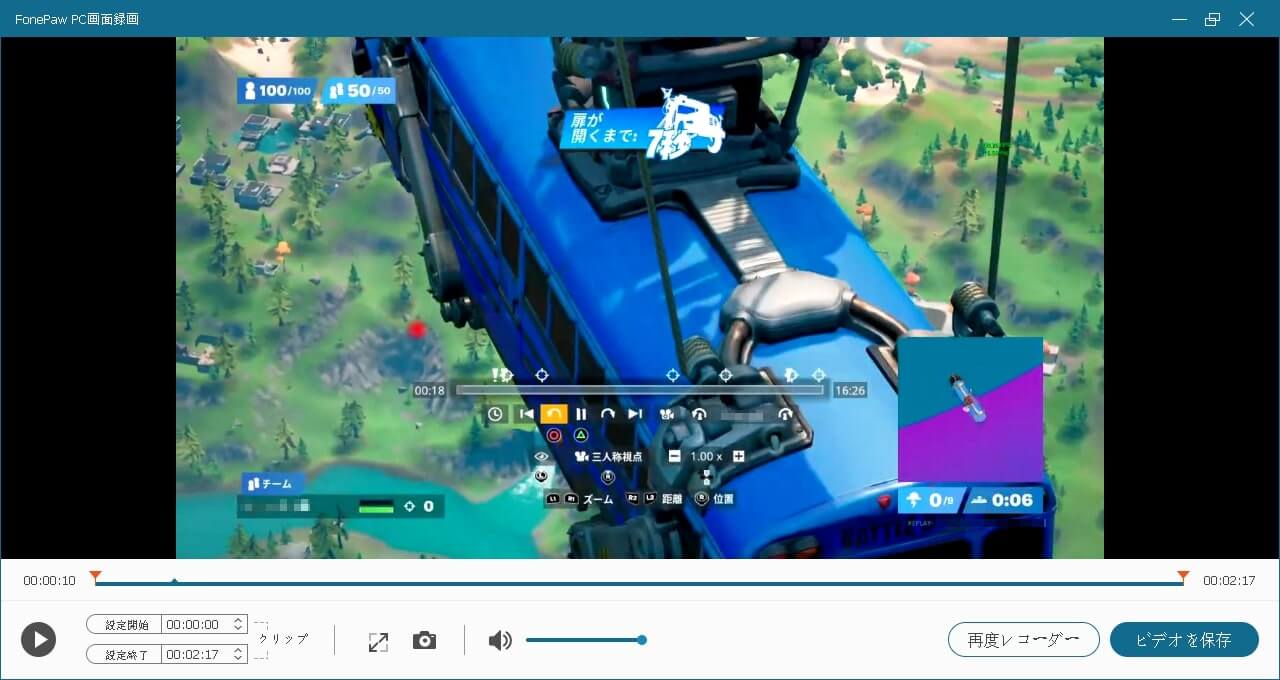Click the 設定終了 button
This screenshot has height=680, width=1280.
pyautogui.click(x=124, y=654)
